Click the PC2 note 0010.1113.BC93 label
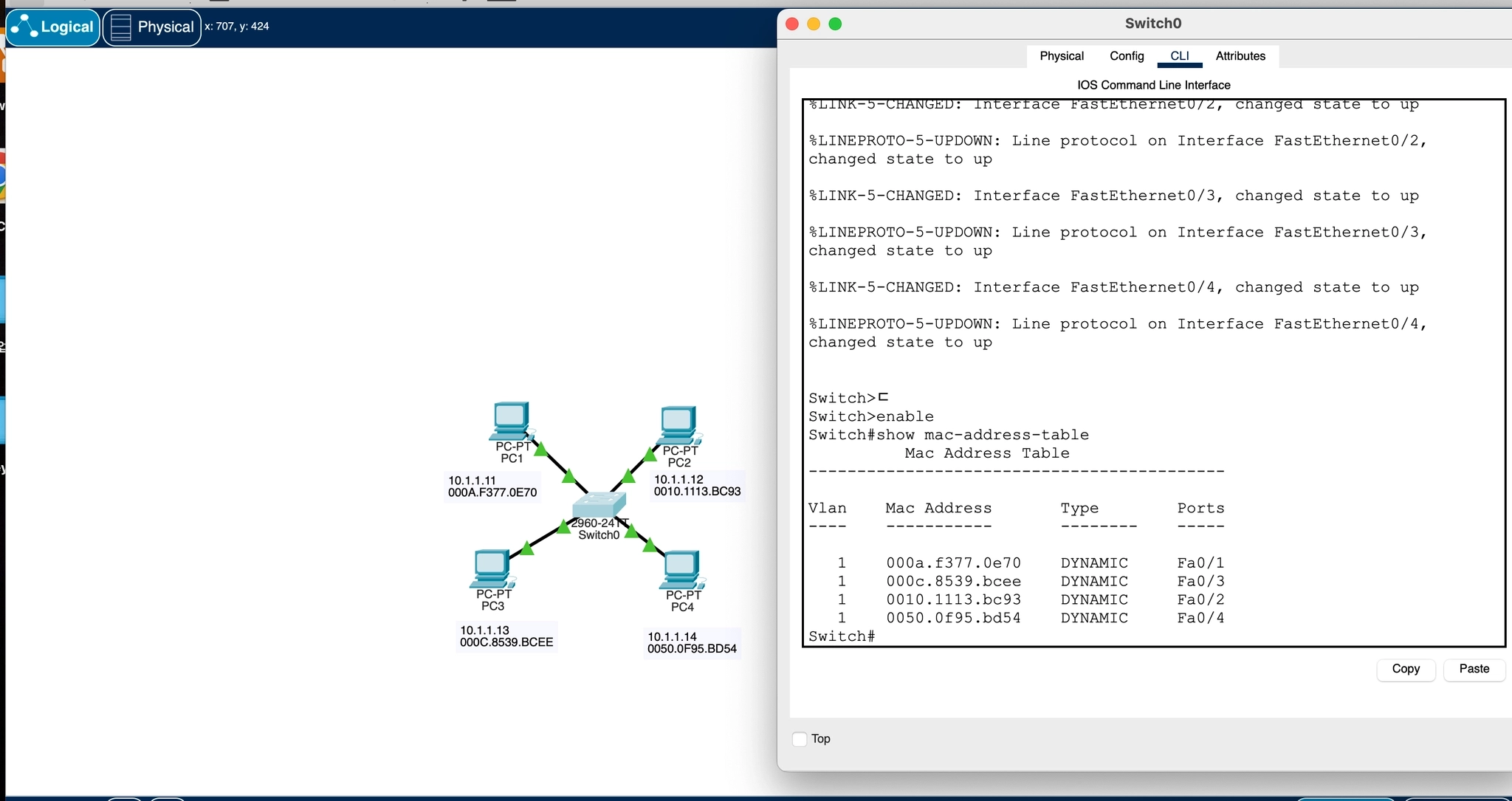This screenshot has width=1512, height=801. pyautogui.click(x=697, y=492)
